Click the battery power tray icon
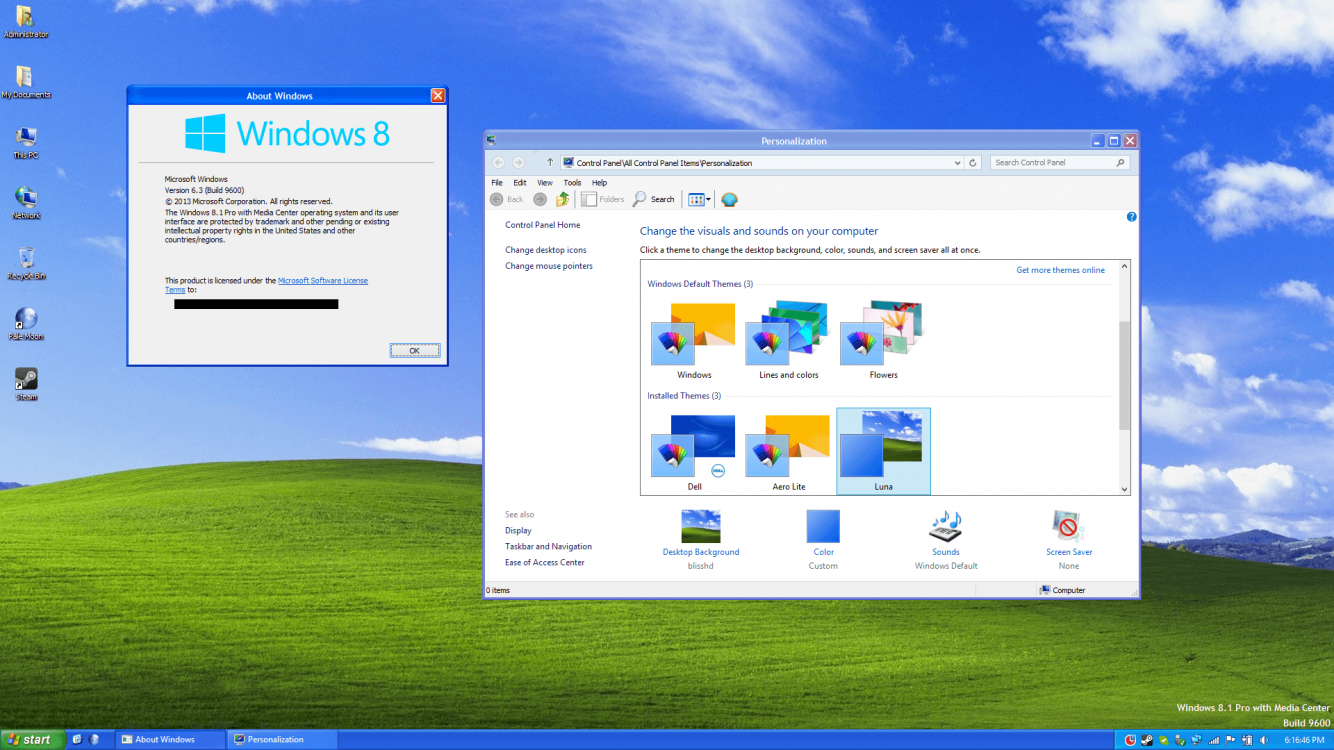The height and width of the screenshot is (750, 1334). (x=1247, y=740)
